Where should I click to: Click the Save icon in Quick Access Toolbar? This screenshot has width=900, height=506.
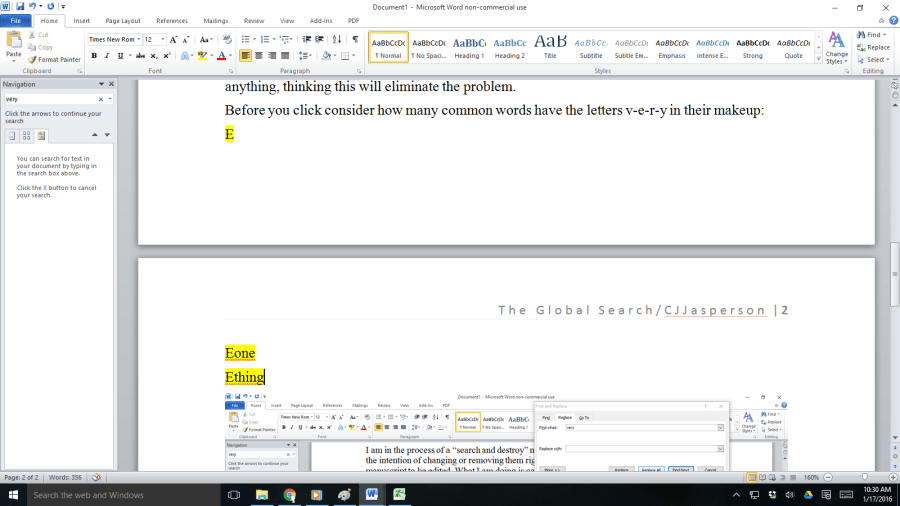point(20,6)
